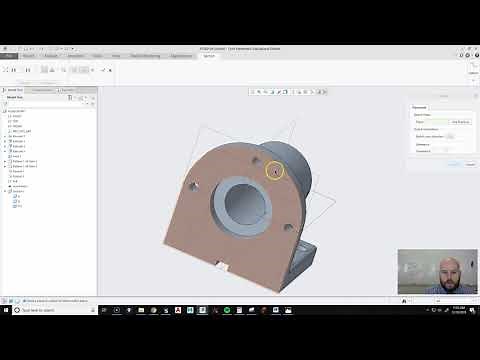Viewport: 480px width, 360px height.
Task: Click the taskbar clock
Action: (459, 310)
